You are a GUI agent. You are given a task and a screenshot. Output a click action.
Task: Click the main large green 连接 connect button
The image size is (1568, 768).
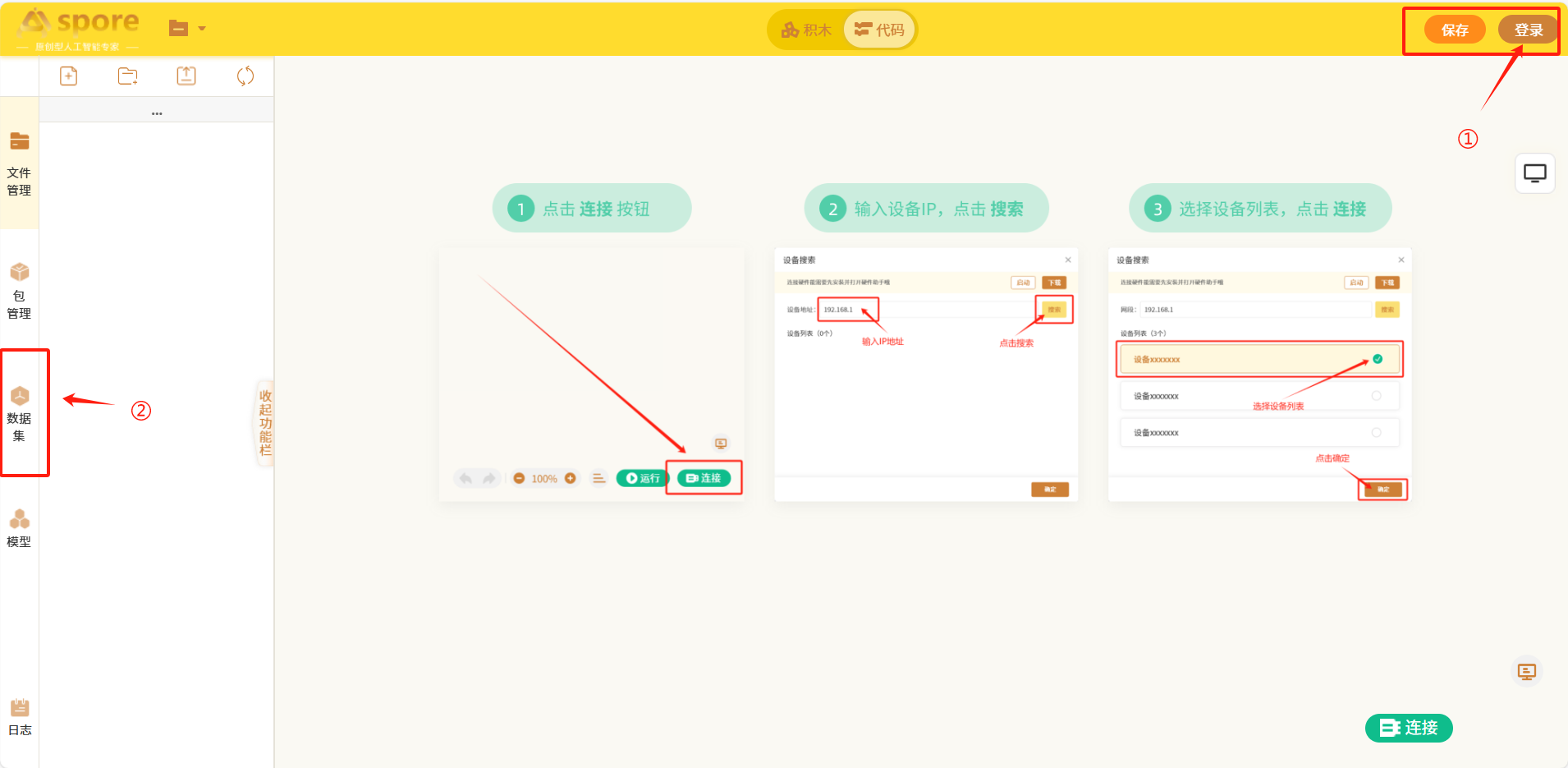(1409, 728)
